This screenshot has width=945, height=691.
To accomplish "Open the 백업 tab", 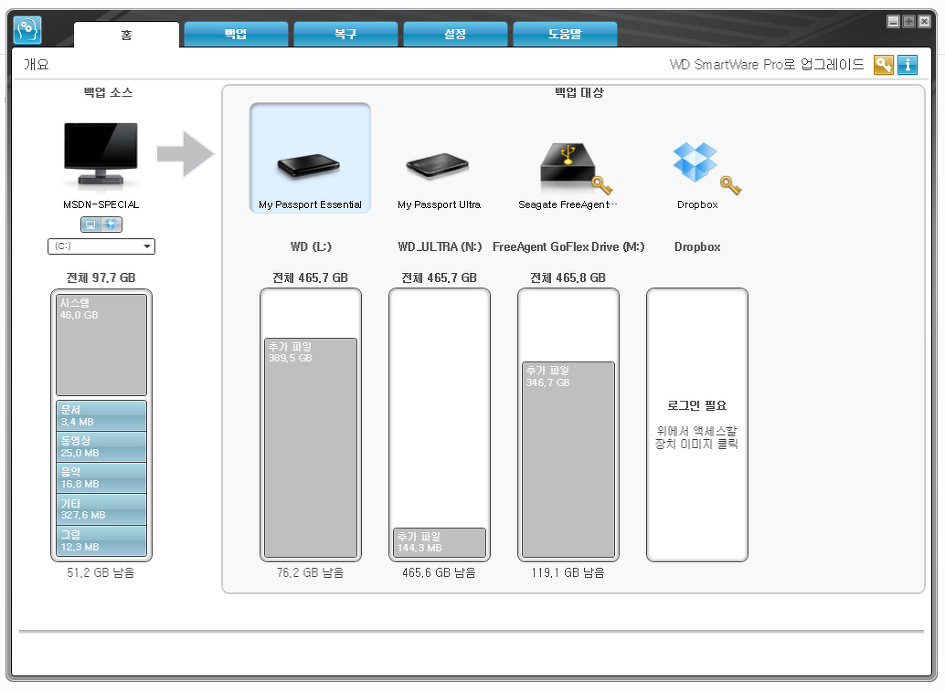I will [236, 34].
